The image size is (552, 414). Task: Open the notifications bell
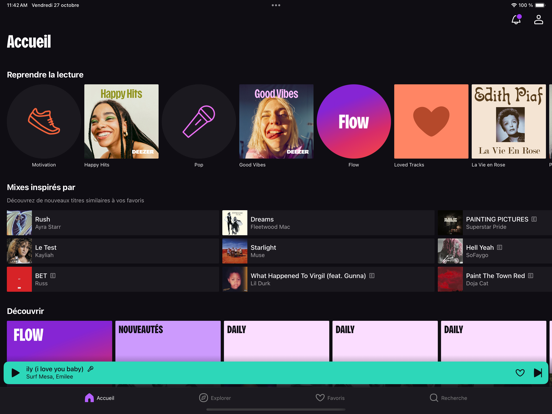(516, 19)
